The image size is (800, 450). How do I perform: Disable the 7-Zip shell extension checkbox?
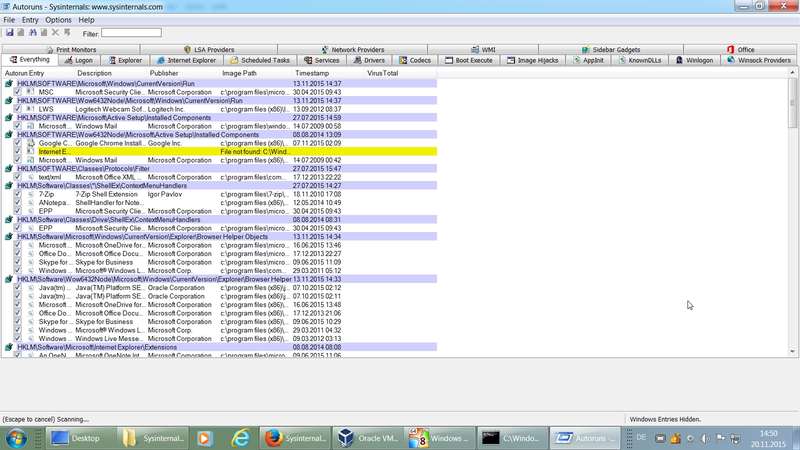pyautogui.click(x=17, y=194)
